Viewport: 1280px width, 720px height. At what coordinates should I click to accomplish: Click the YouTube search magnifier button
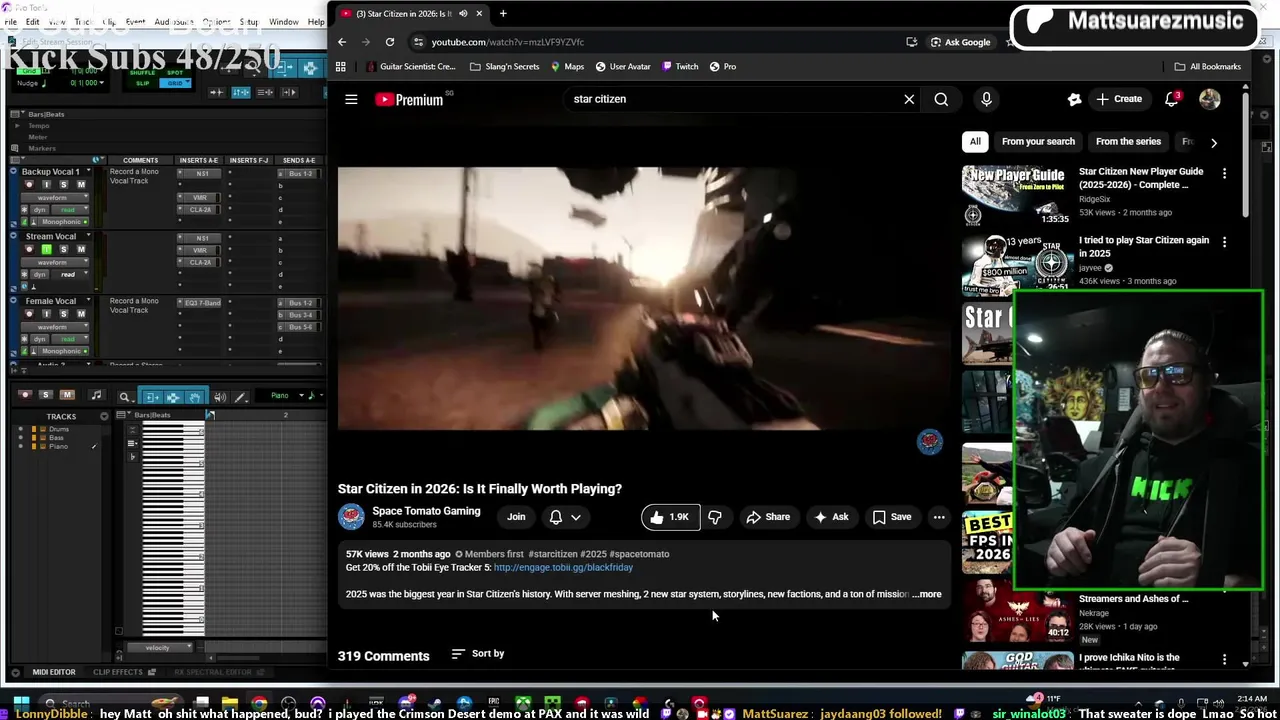tap(941, 99)
